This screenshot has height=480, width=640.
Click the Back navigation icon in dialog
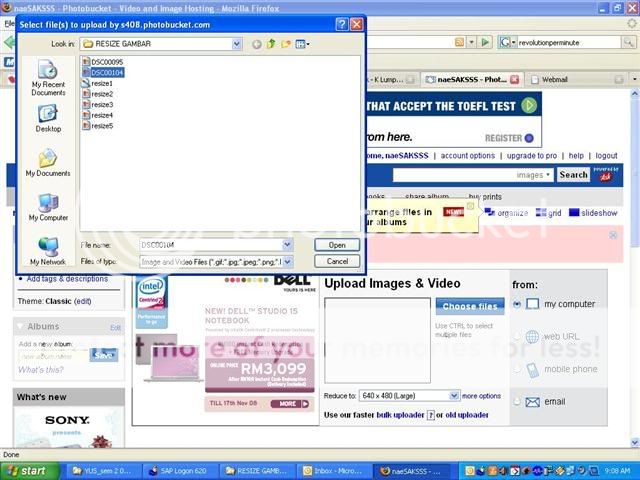256,44
